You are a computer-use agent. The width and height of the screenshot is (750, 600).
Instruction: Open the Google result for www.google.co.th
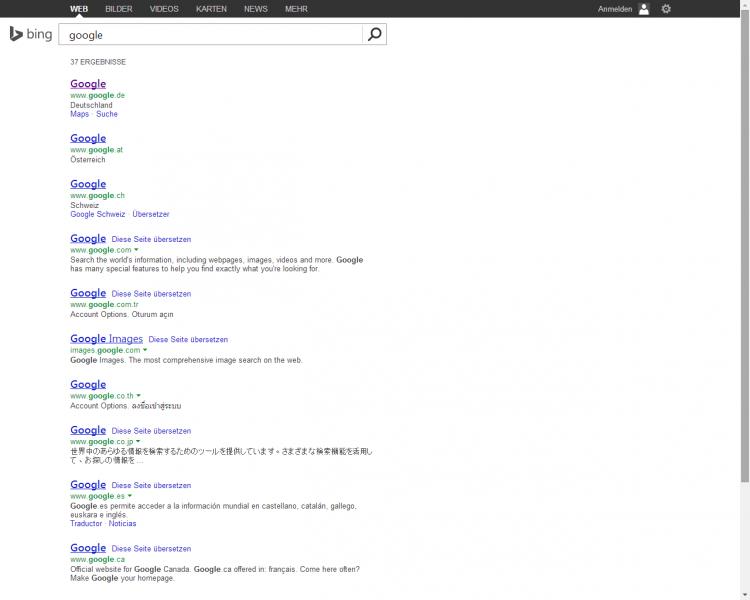(88, 385)
